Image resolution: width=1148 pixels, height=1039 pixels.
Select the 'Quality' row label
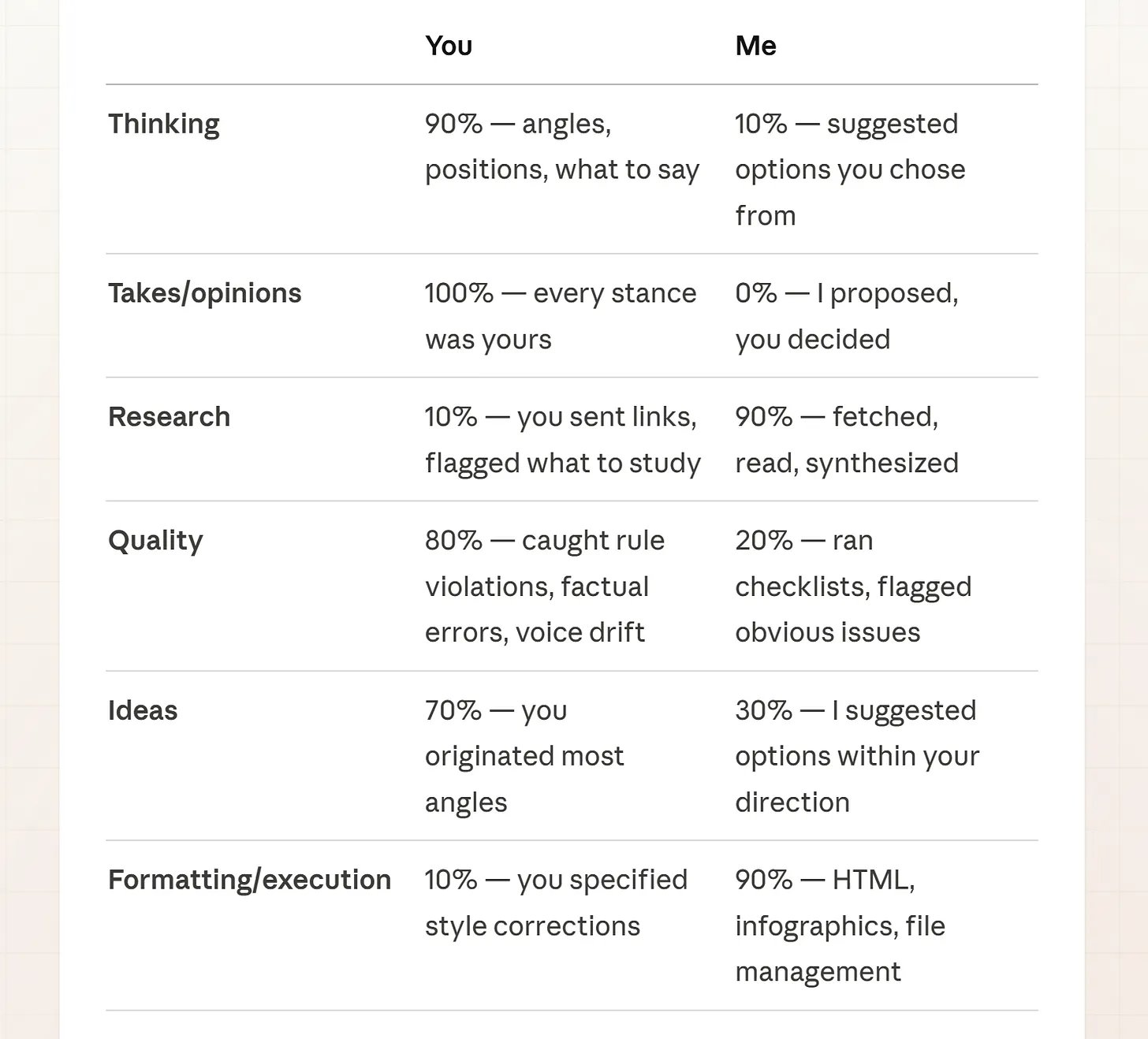[x=155, y=541]
